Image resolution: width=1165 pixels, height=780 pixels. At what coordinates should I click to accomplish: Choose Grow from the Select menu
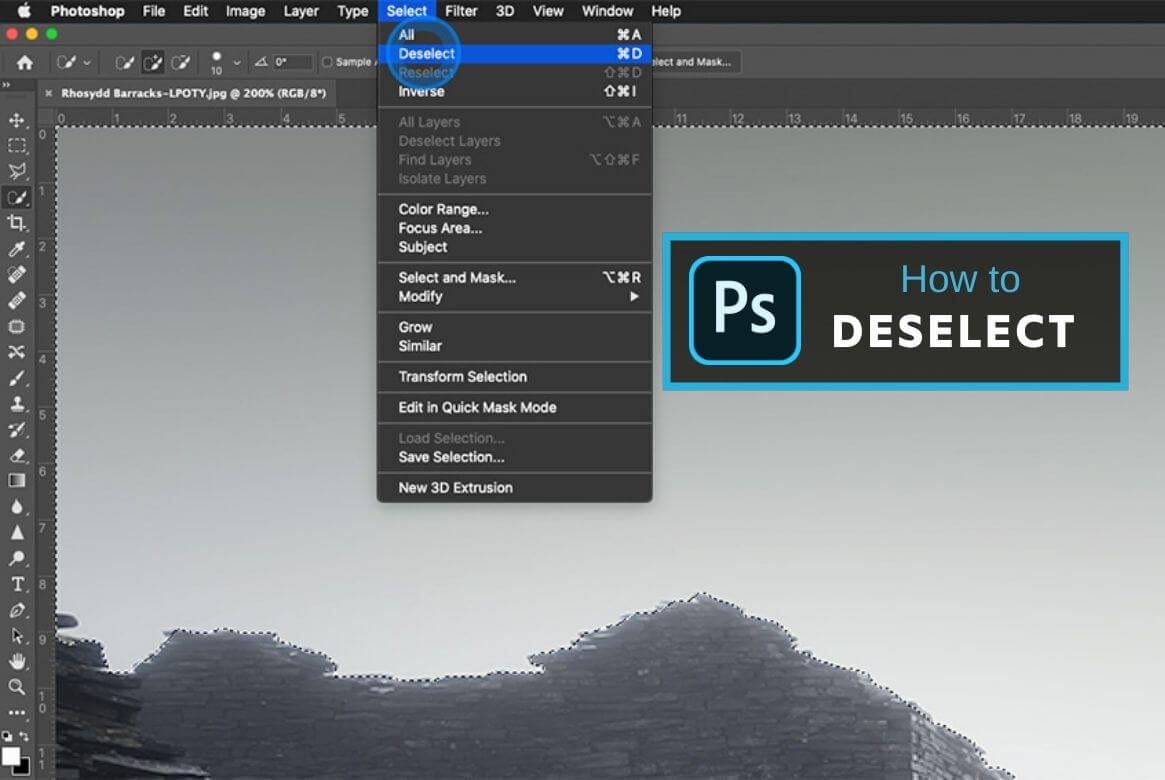point(514,327)
